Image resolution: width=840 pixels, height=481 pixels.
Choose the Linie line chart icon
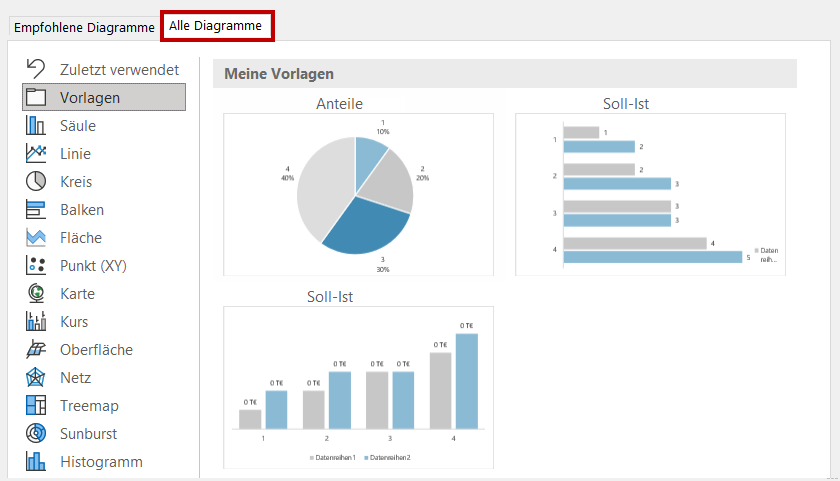36,154
